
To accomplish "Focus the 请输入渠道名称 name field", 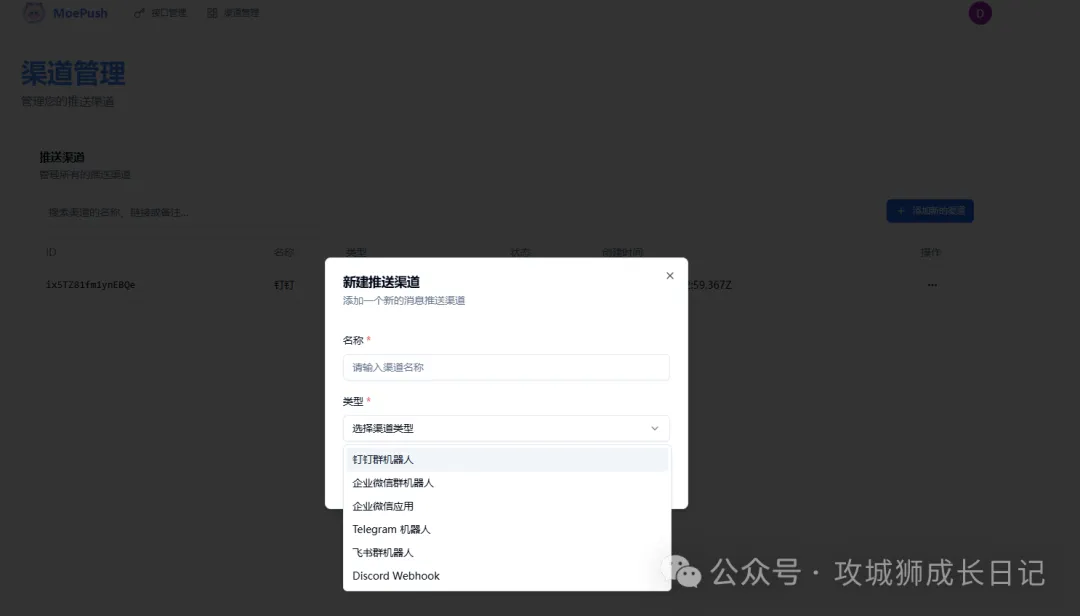I will click(506, 367).
